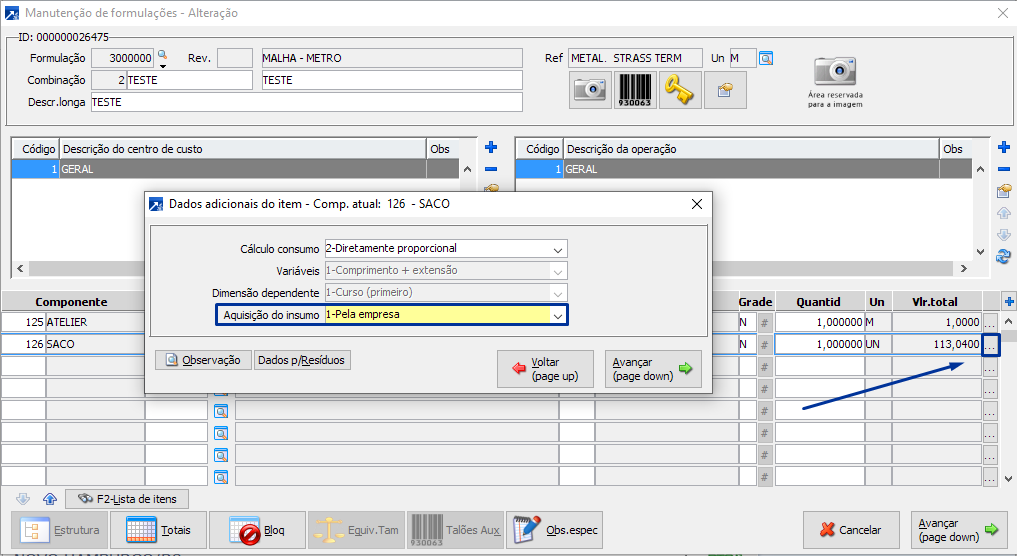Click the # grade button on SACO row
The height and width of the screenshot is (556, 1017).
(x=765, y=344)
